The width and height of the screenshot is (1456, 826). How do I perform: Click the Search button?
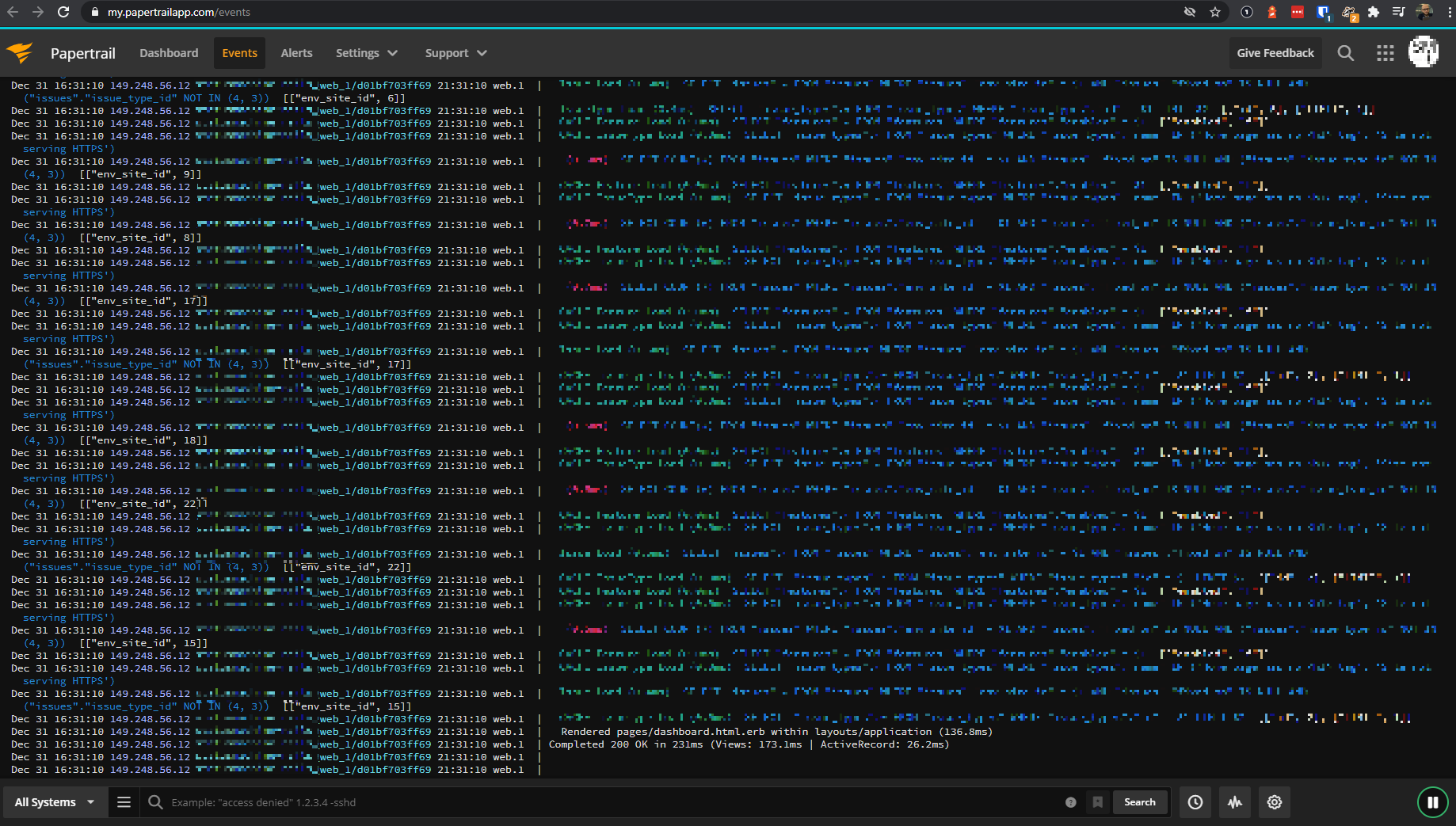coord(1140,802)
